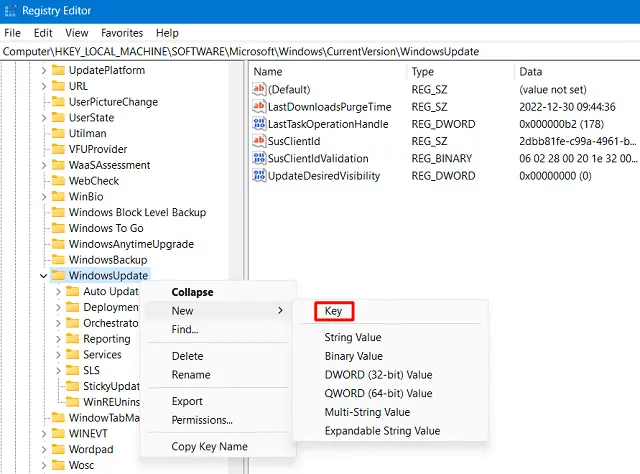Expand the Orchestrator subkey

pos(58,323)
